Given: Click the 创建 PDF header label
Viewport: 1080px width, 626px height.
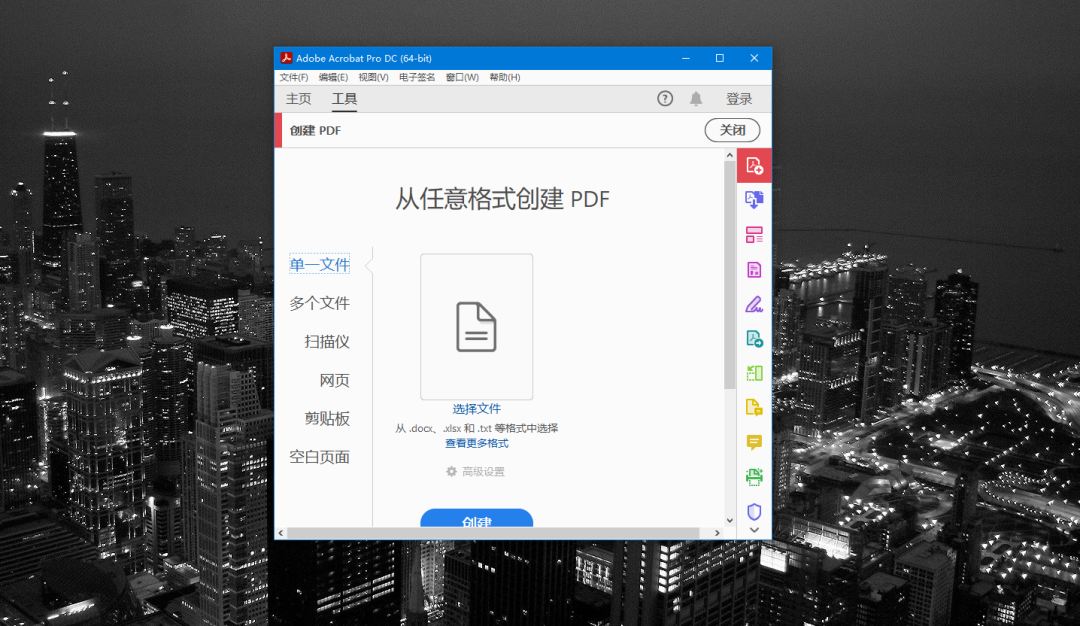Looking at the screenshot, I should click(x=315, y=131).
